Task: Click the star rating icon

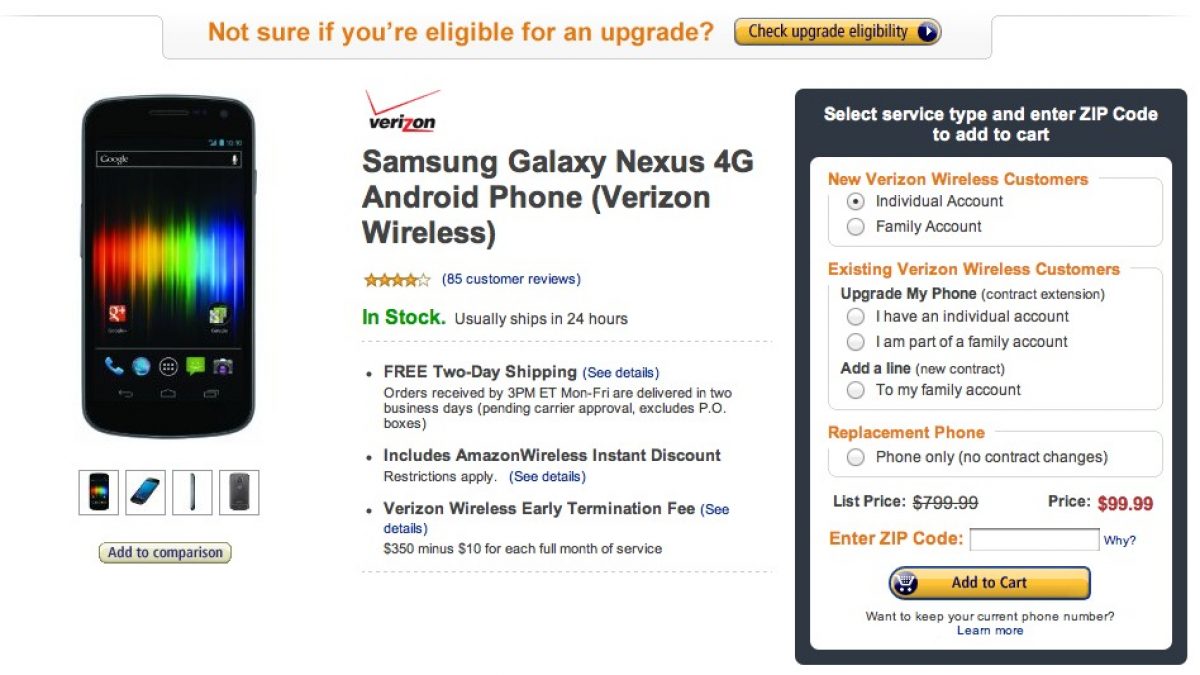Action: [397, 280]
